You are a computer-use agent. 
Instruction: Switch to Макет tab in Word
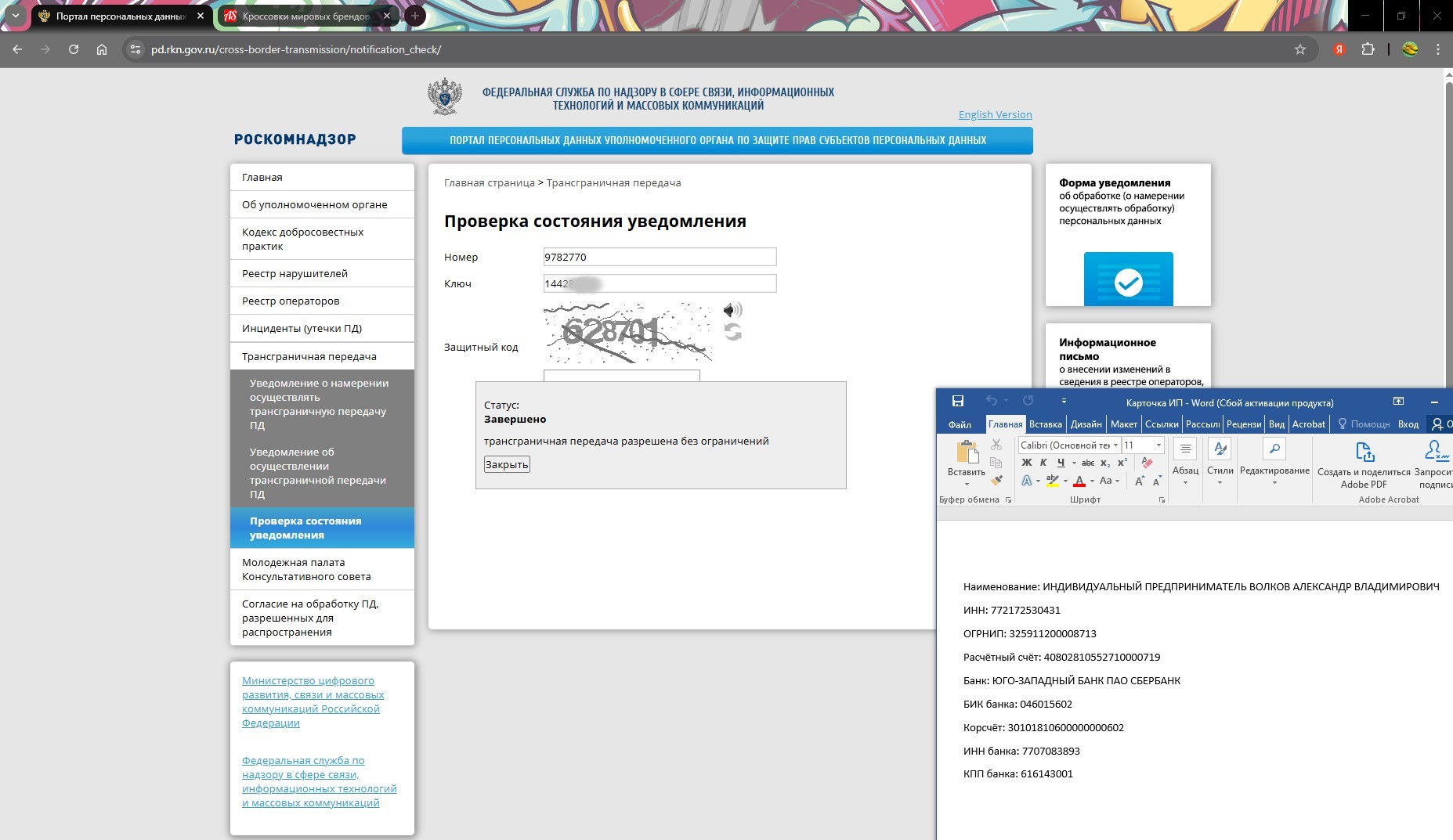pos(1124,424)
